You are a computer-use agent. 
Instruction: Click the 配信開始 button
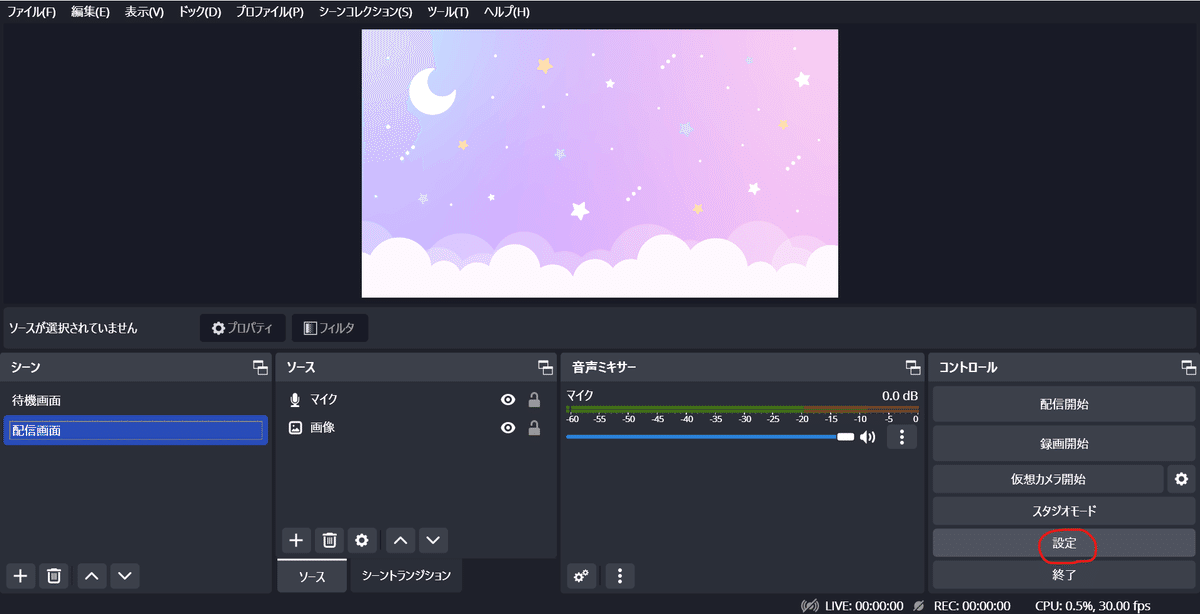tap(1064, 405)
